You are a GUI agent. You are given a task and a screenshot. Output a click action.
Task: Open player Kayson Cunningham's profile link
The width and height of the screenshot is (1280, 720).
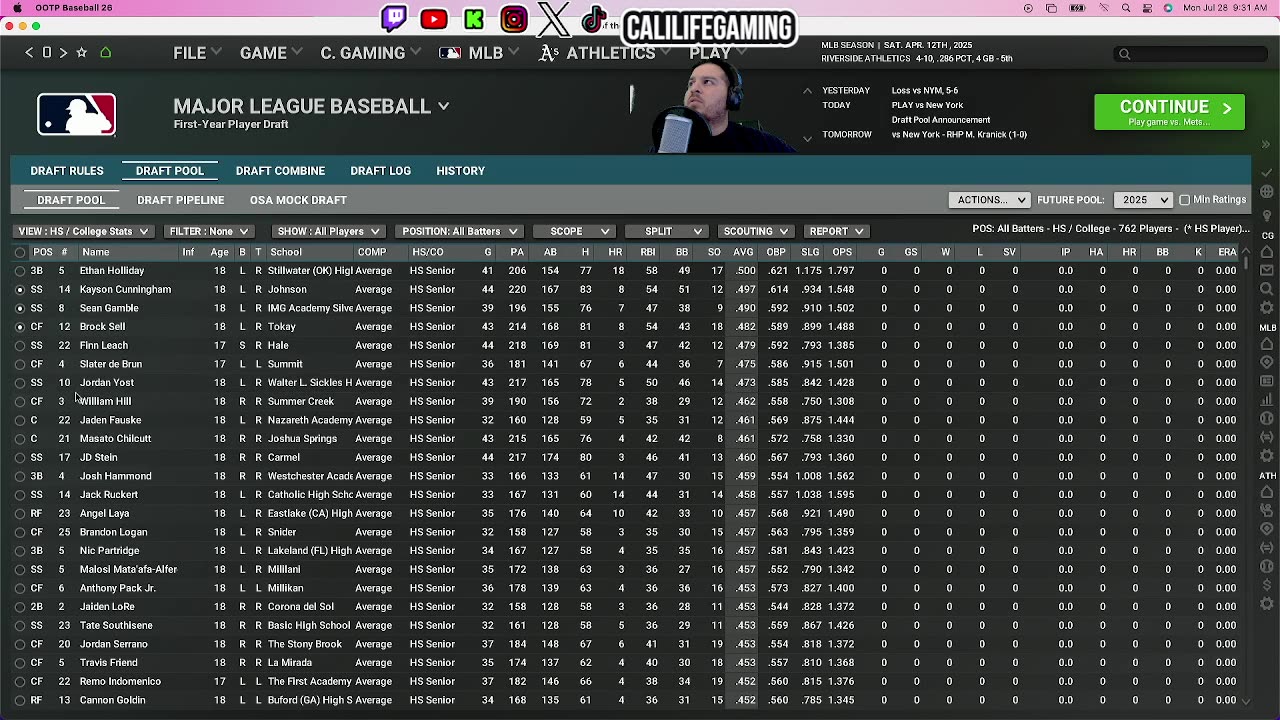pos(125,290)
